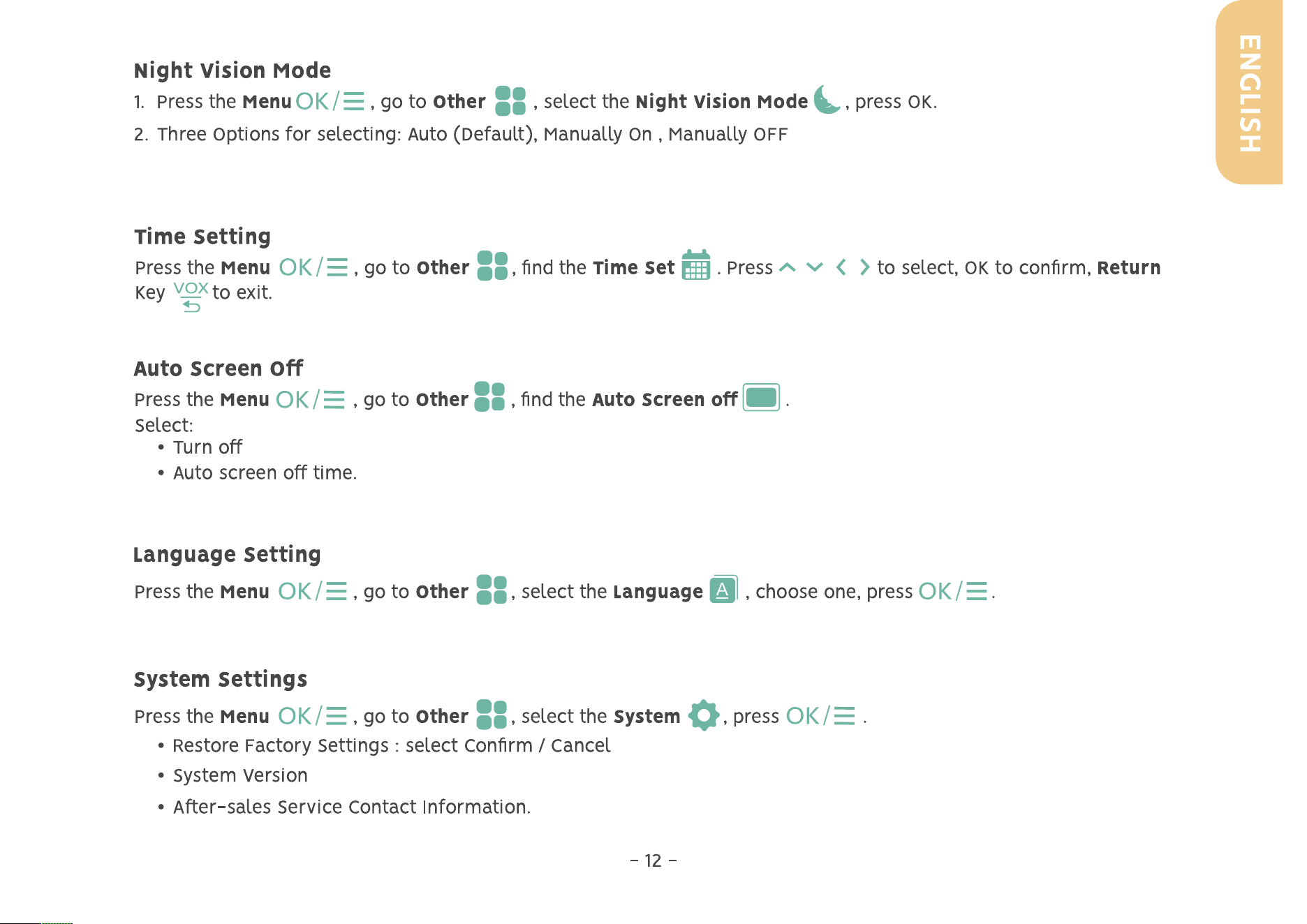The width and height of the screenshot is (1307, 924).
Task: Click the Auto Screen off display icon
Action: (x=761, y=398)
